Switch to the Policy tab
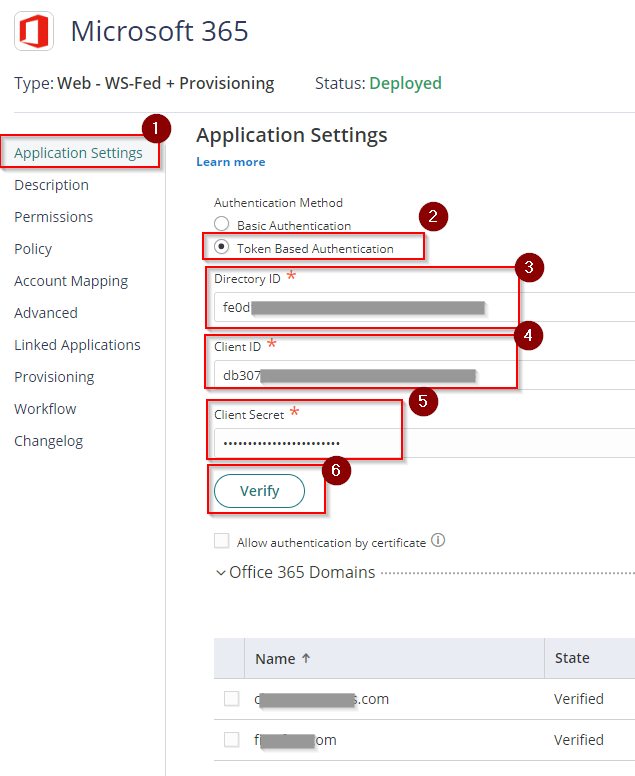 [33, 249]
